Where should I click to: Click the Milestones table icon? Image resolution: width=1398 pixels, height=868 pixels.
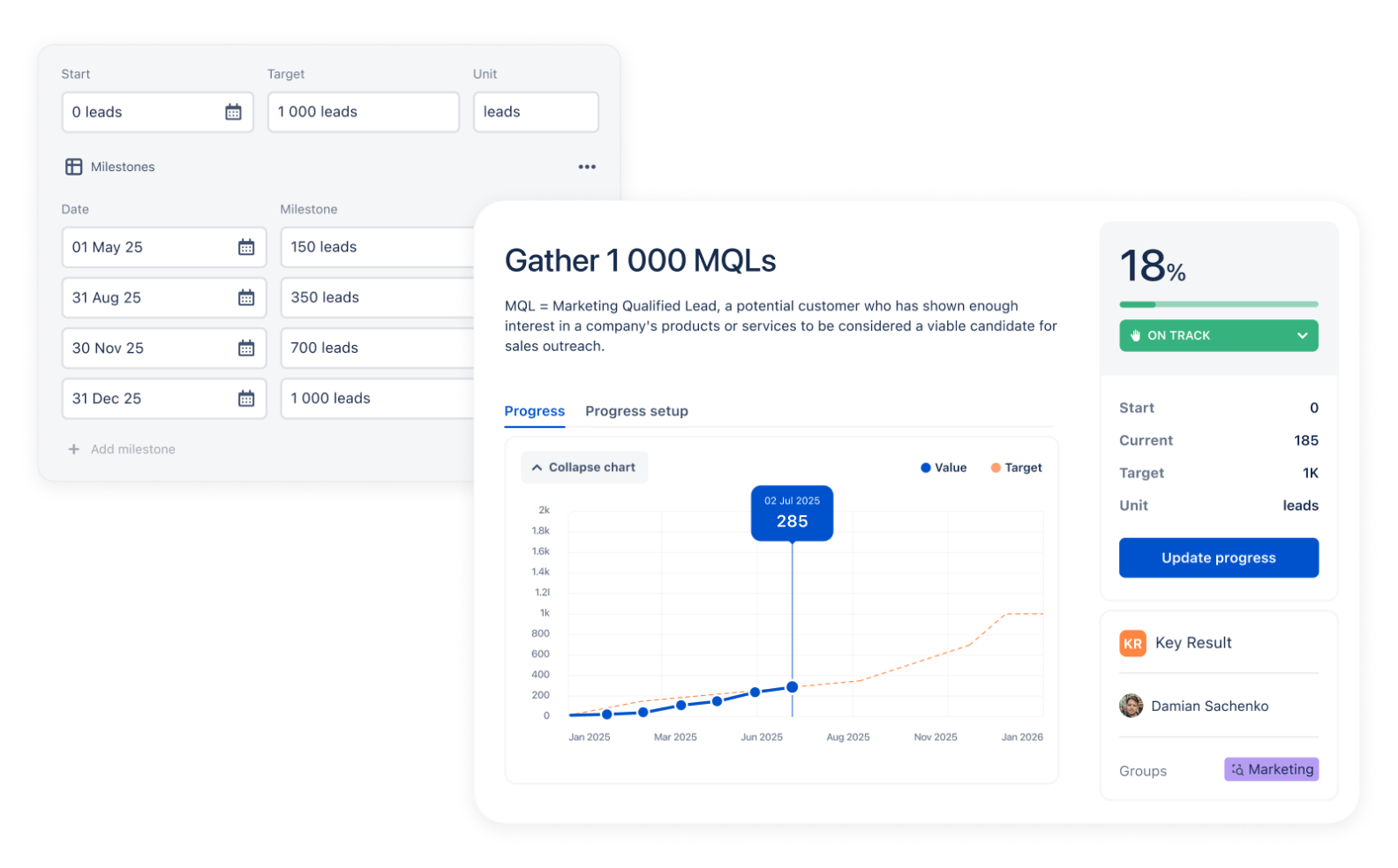coord(74,167)
